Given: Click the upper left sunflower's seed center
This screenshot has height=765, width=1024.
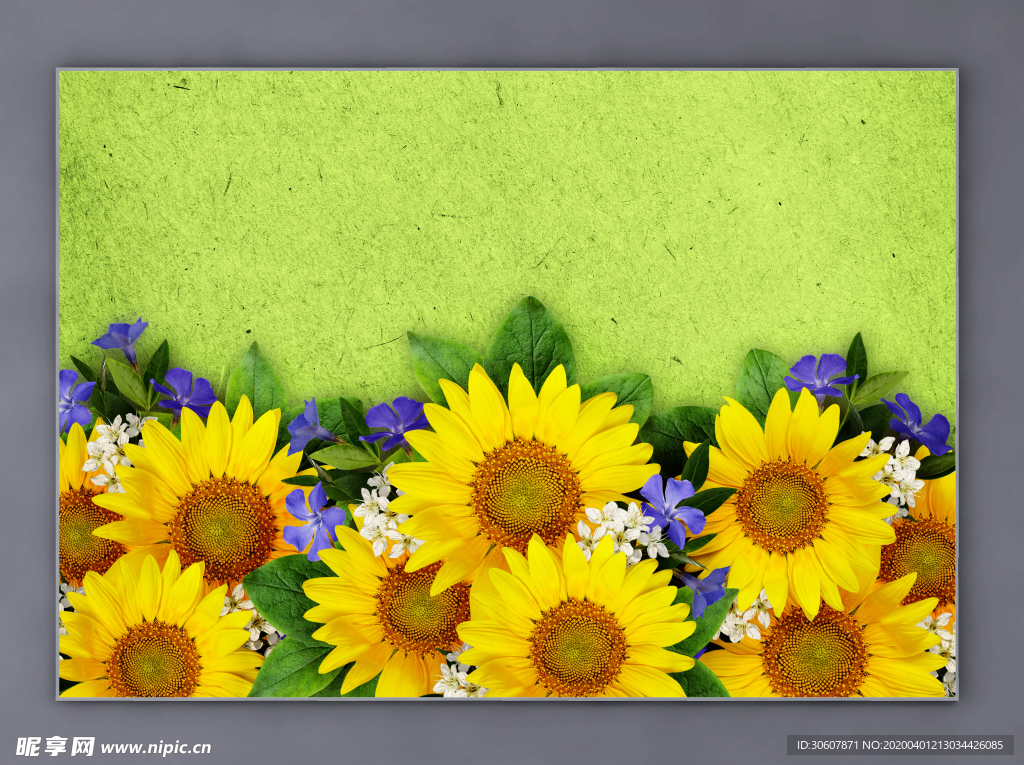Looking at the screenshot, I should click(222, 528).
